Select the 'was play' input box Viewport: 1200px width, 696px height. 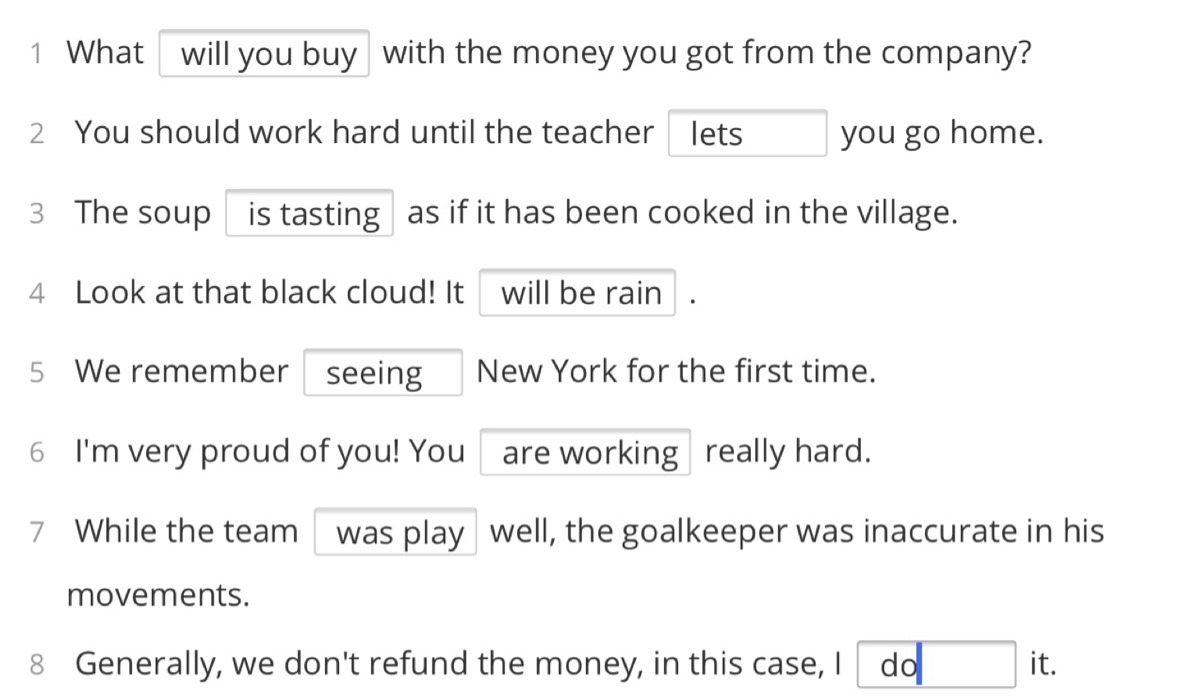396,532
